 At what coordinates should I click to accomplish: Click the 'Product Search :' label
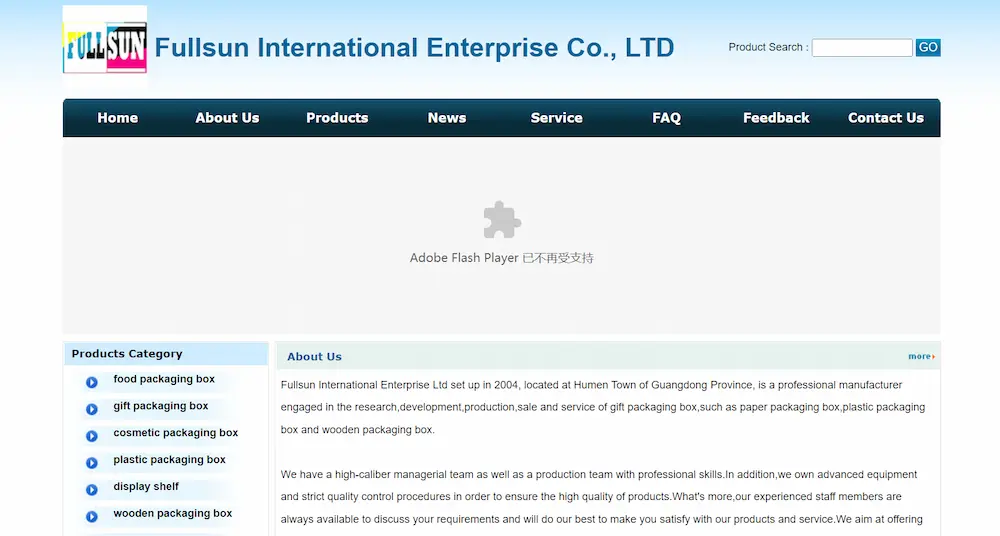pyautogui.click(x=768, y=47)
